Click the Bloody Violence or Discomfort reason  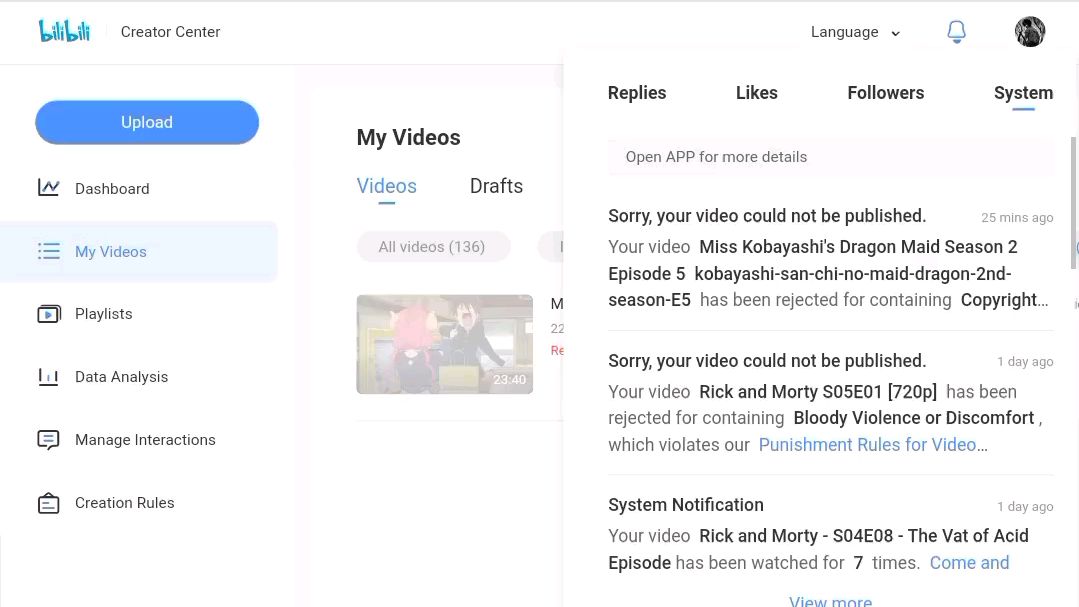pos(914,418)
